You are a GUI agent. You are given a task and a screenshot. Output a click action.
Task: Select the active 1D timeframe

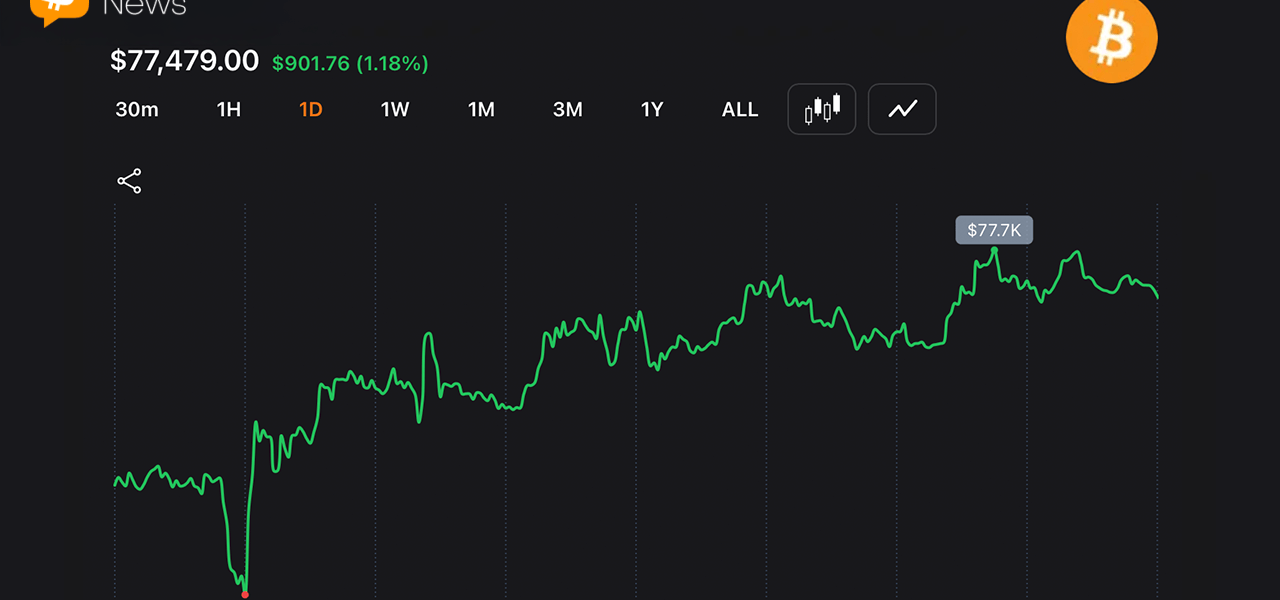[x=311, y=110]
